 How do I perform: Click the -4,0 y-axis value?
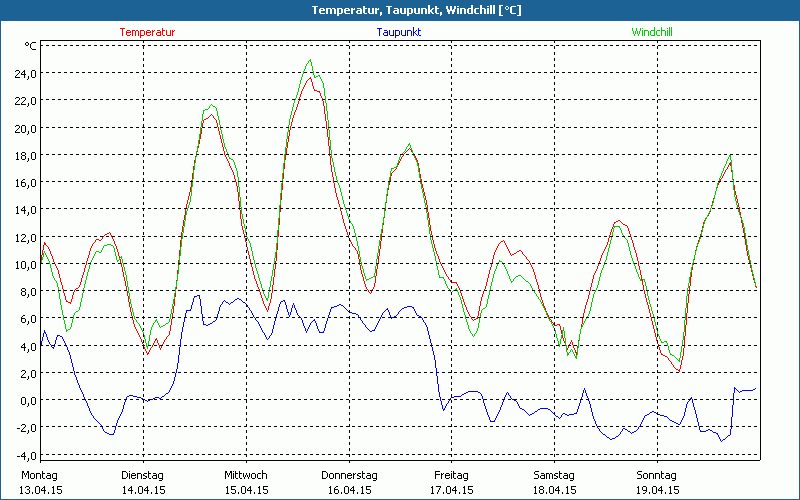[x=26, y=455]
